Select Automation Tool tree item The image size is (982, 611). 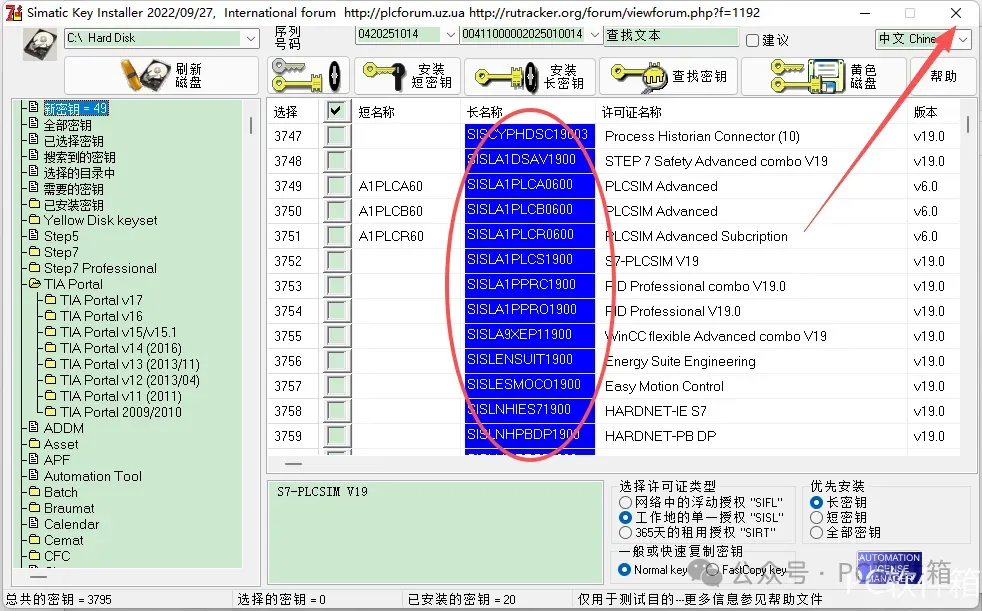tap(93, 476)
